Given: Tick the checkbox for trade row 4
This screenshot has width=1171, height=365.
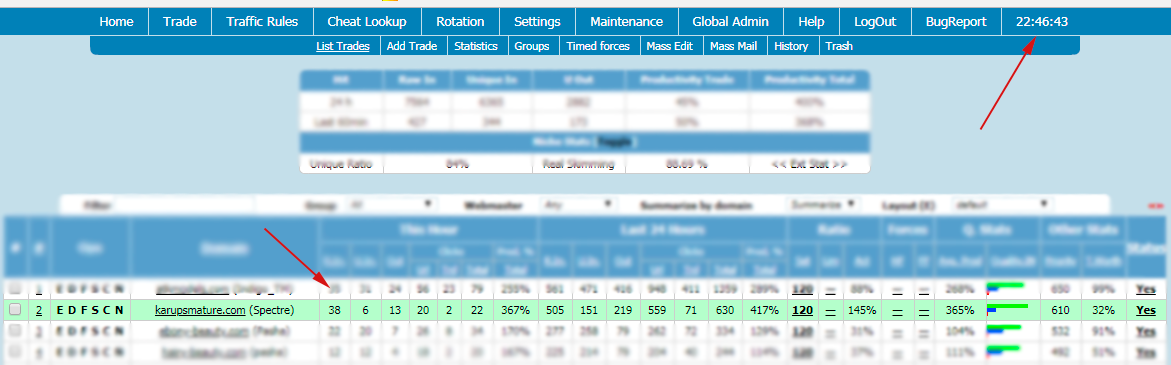Looking at the screenshot, I should click(15, 352).
